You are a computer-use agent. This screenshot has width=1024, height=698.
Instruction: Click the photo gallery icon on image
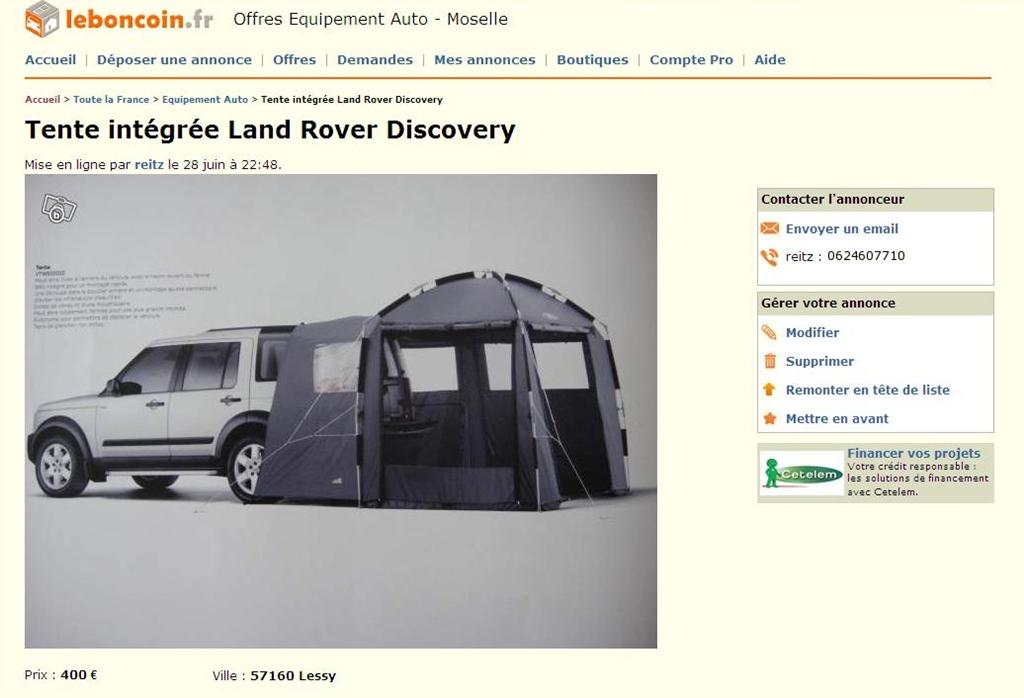click(x=59, y=209)
